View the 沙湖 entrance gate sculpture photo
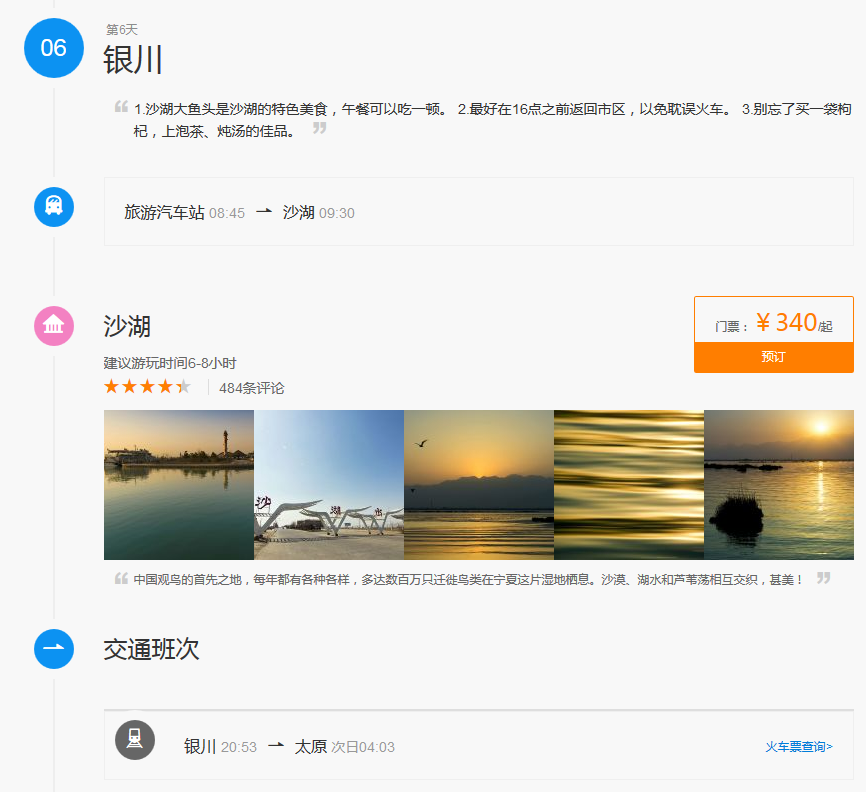Image resolution: width=866 pixels, height=792 pixels. coord(329,484)
